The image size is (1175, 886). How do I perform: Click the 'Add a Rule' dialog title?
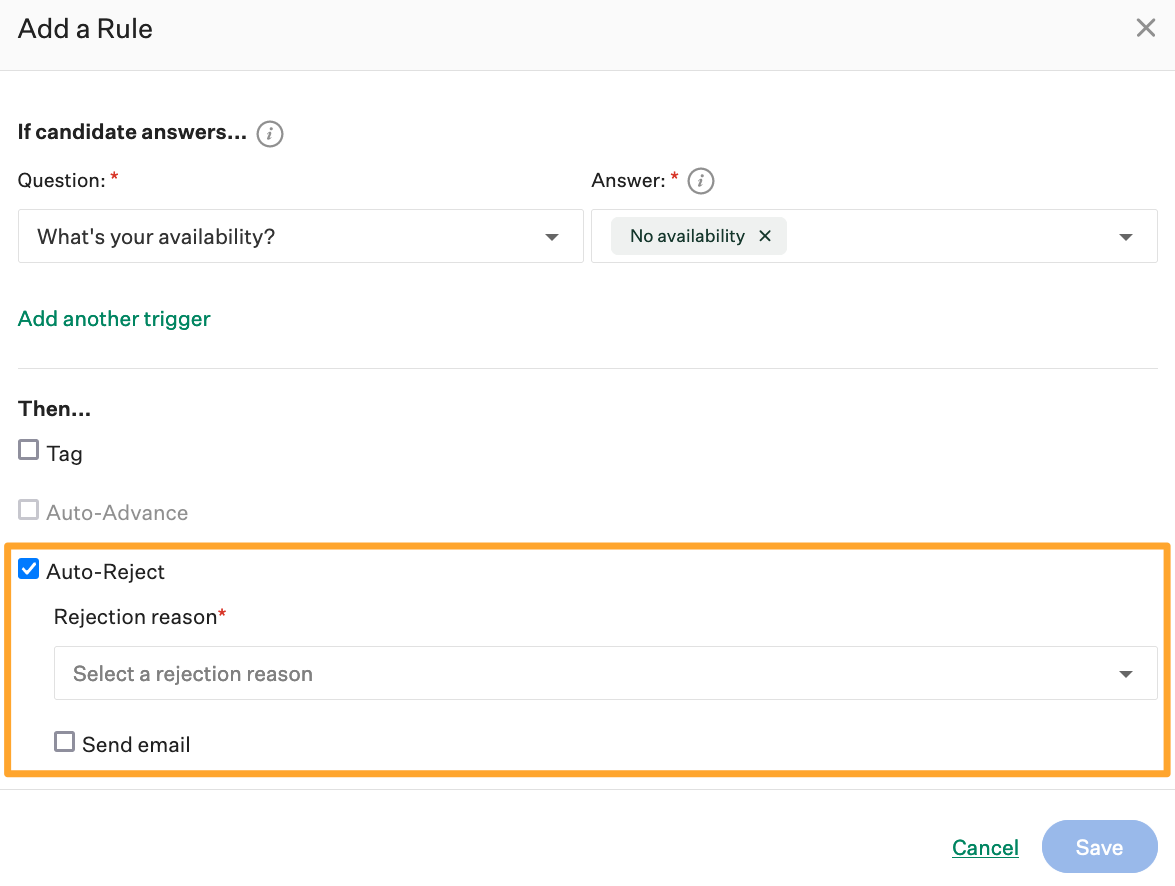pos(85,28)
